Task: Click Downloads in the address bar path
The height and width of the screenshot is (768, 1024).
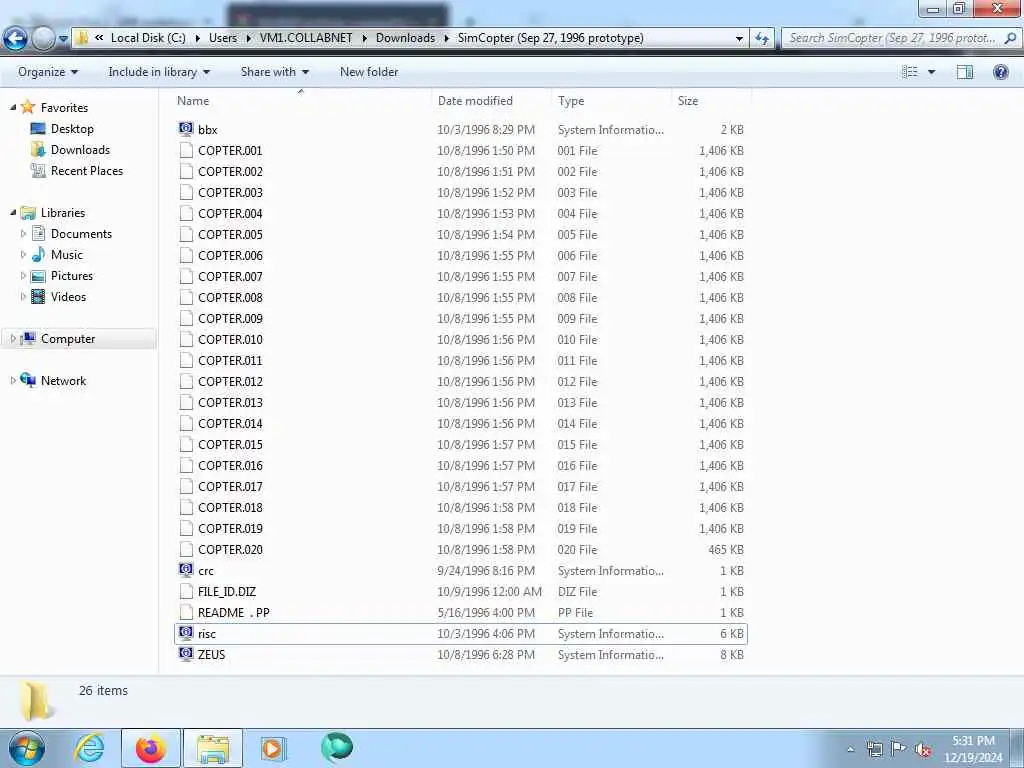Action: [x=405, y=38]
